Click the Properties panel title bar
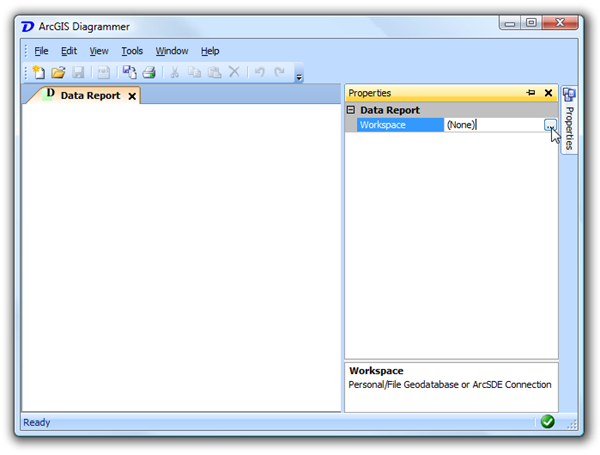This screenshot has height=455, width=600. pos(452,93)
